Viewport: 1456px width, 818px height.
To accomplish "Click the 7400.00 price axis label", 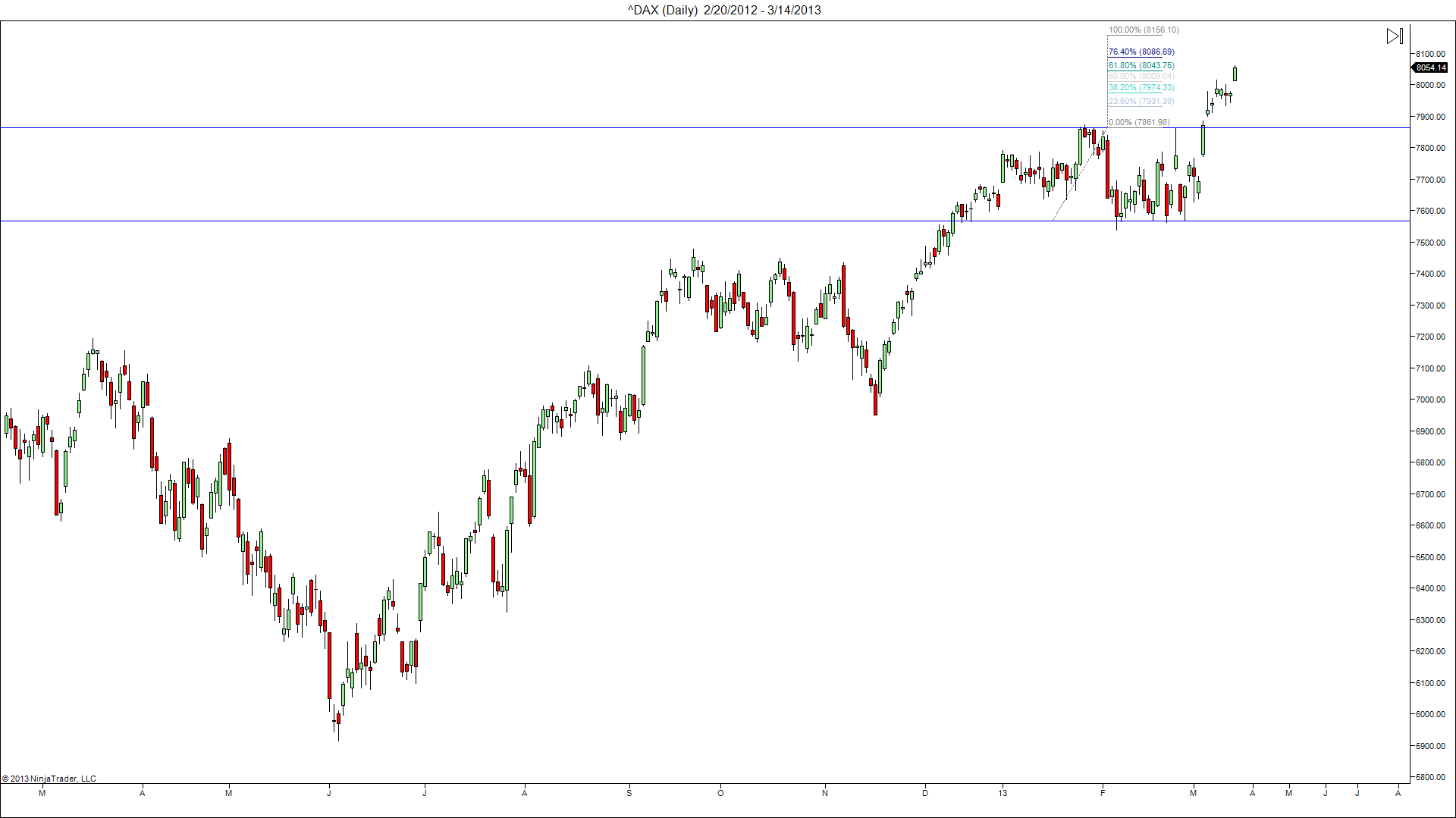I will pyautogui.click(x=1430, y=274).
